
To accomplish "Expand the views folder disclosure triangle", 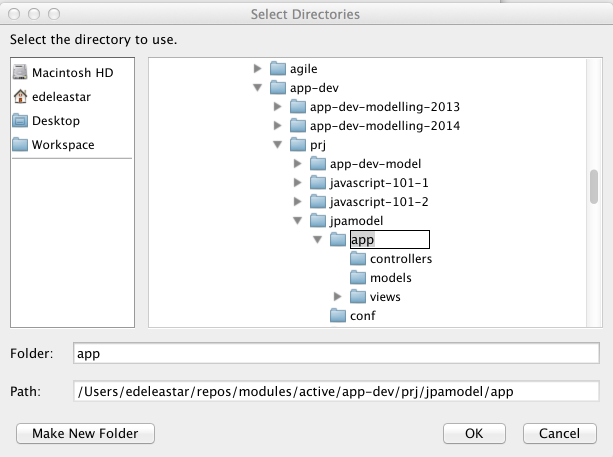I will pos(337,296).
